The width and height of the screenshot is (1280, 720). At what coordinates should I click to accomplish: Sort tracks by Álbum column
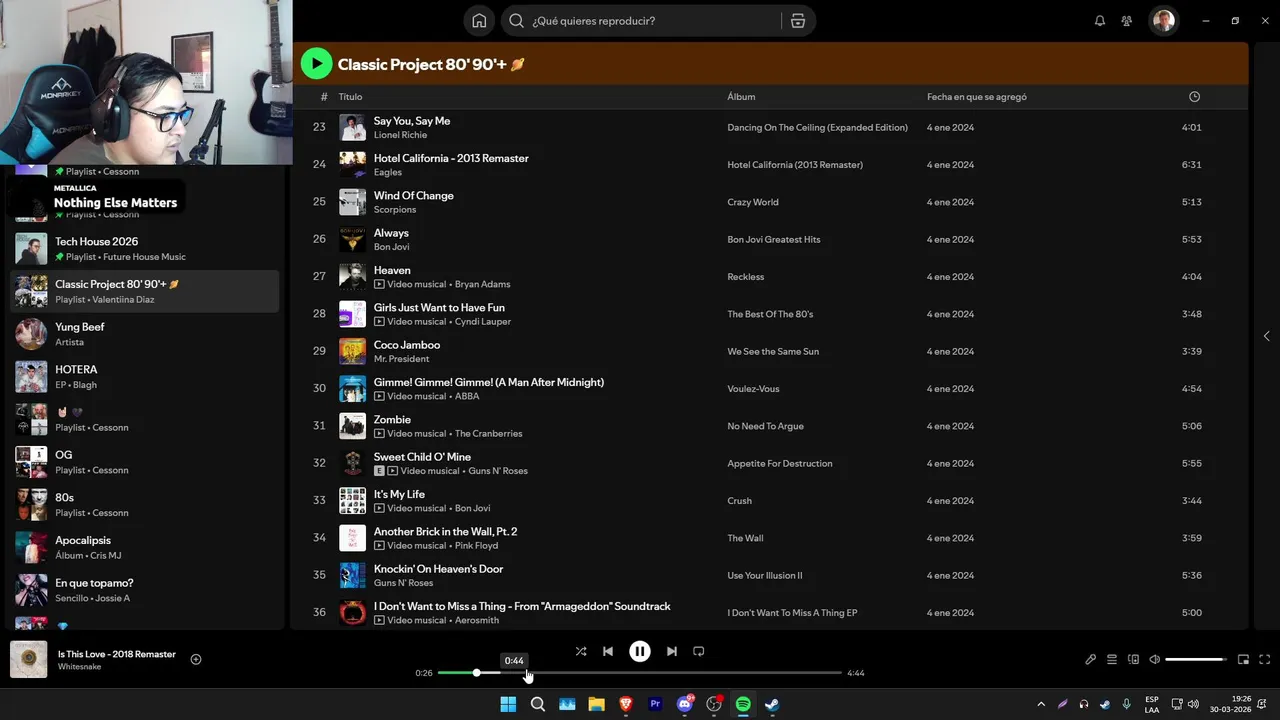[741, 97]
